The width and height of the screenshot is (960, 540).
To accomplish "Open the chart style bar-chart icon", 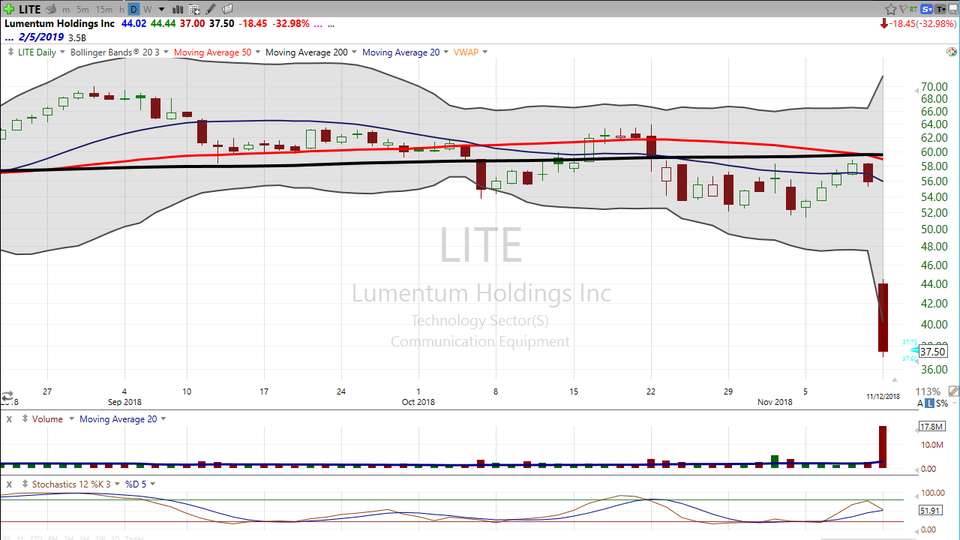I will [x=178, y=9].
